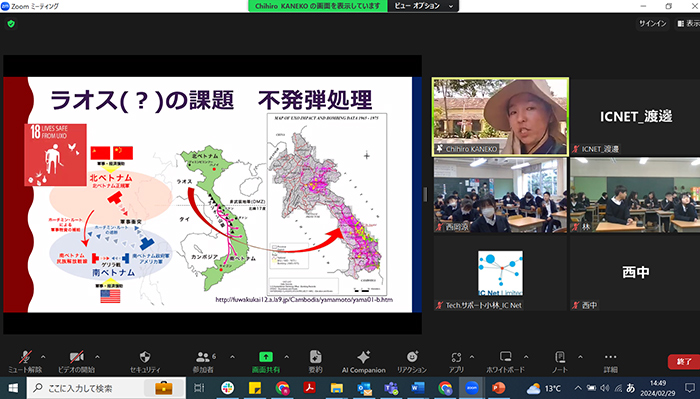The width and height of the screenshot is (700, 399).
Task: Open the View Options (ビュー オプション) dropdown
Action: tap(423, 6)
